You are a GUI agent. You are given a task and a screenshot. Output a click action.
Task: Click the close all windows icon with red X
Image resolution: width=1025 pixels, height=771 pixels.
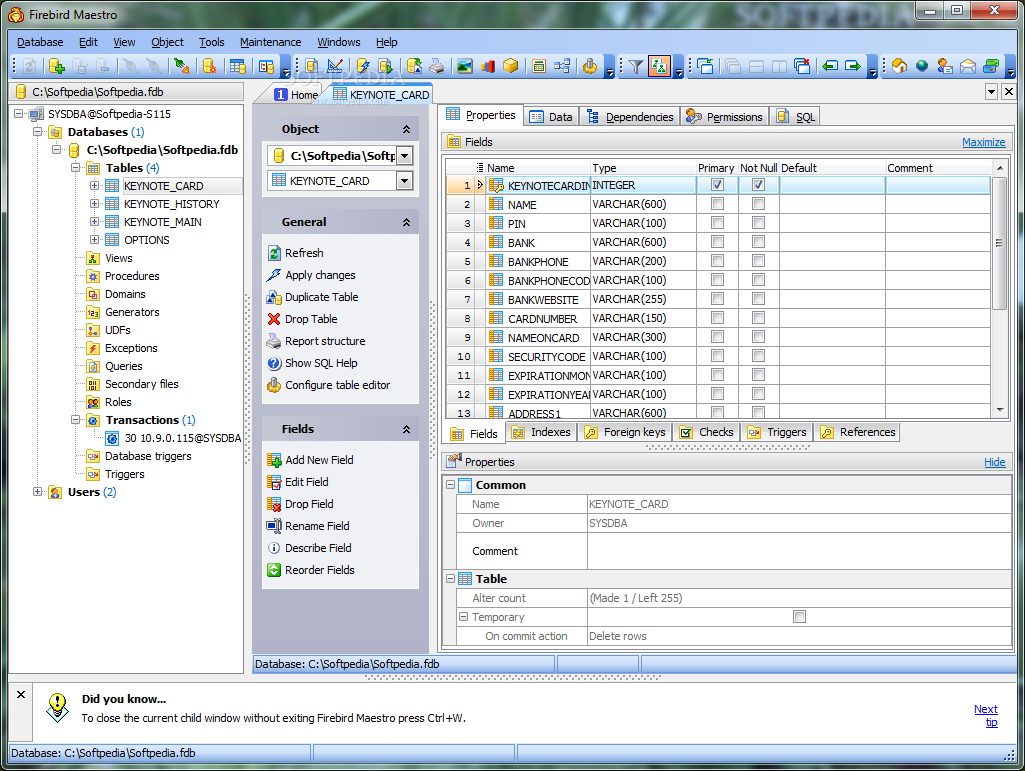802,66
